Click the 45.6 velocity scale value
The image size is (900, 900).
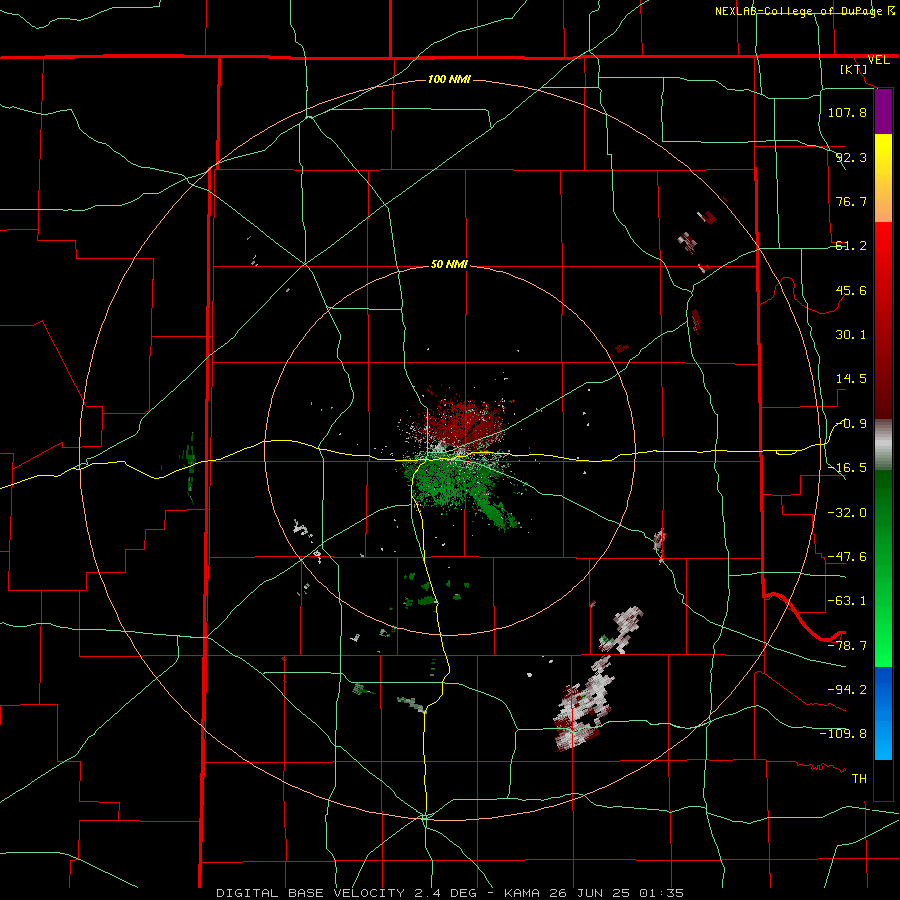tap(851, 290)
